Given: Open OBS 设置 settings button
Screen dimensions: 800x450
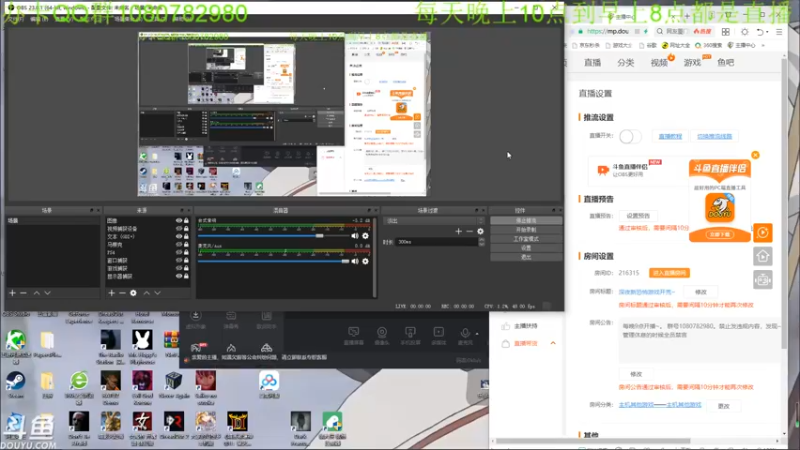Looking at the screenshot, I should (x=526, y=248).
